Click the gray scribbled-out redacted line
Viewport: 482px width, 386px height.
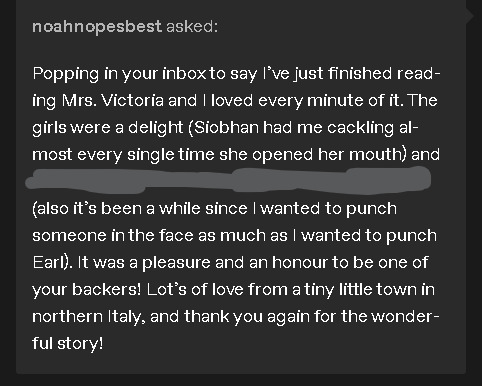click(228, 180)
